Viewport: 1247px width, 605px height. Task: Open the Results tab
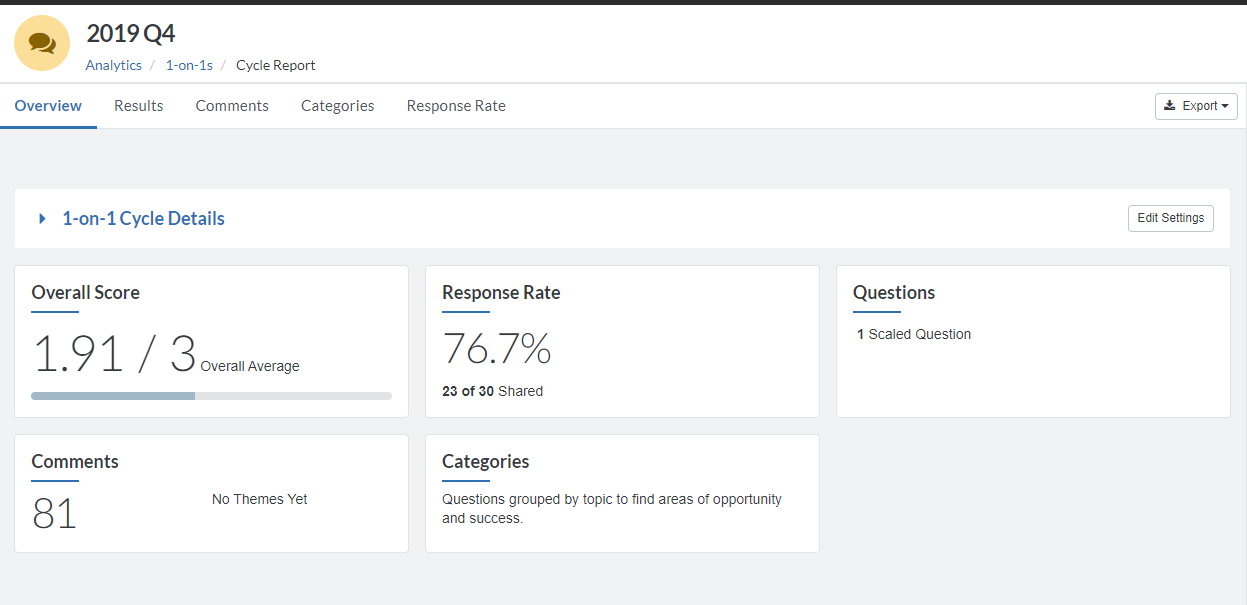(139, 106)
